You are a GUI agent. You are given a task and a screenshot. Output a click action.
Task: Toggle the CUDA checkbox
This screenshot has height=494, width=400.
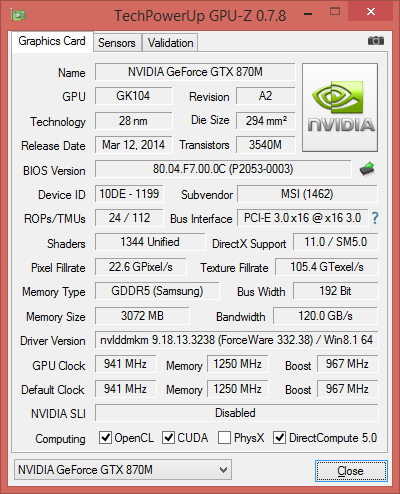[x=168, y=437]
